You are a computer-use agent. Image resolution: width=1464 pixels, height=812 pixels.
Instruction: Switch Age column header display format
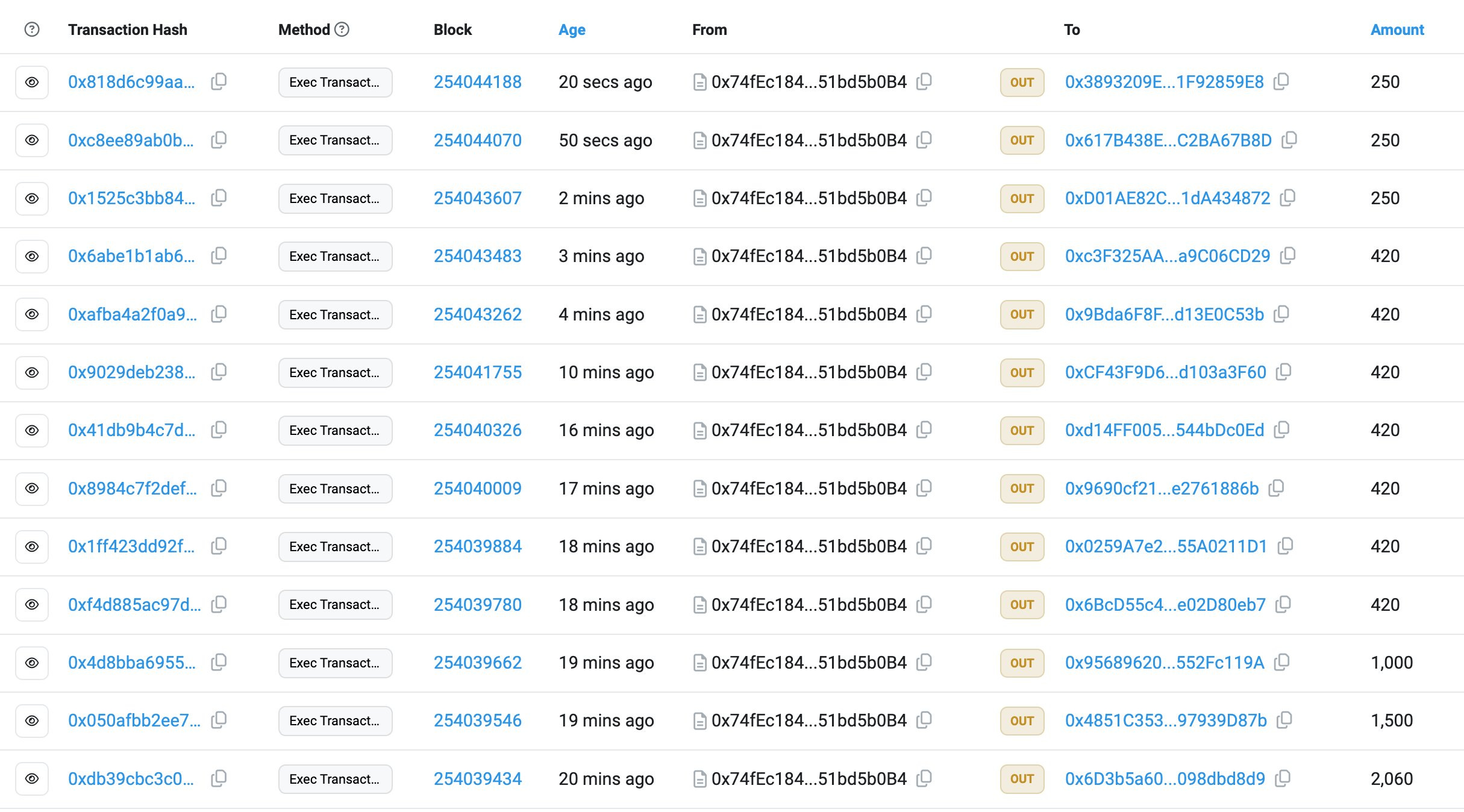pyautogui.click(x=572, y=30)
